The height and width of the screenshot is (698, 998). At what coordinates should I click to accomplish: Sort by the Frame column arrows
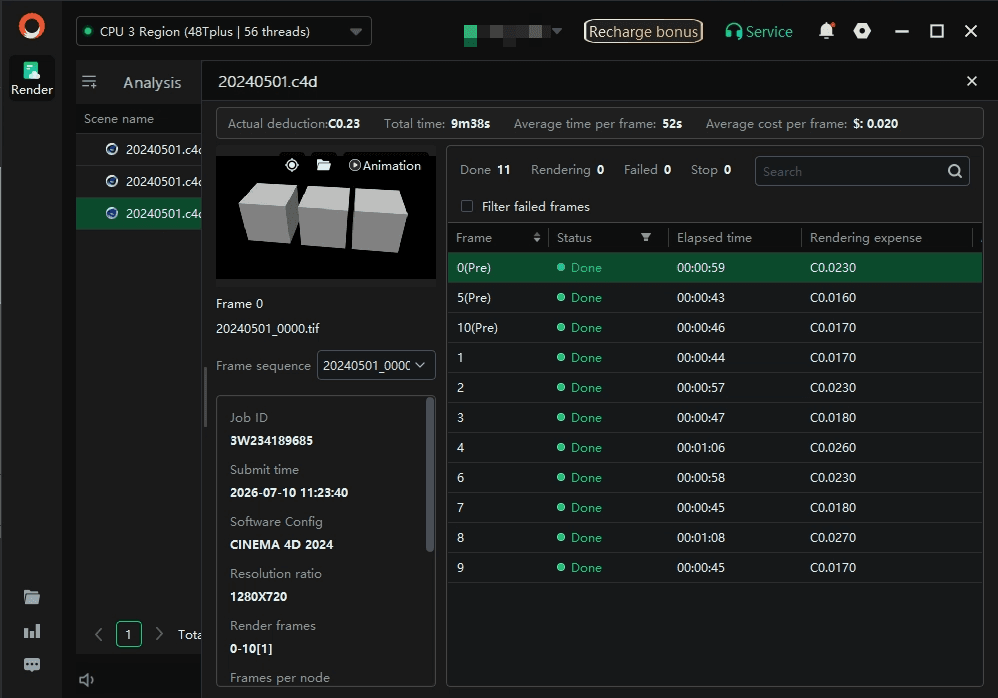[537, 237]
